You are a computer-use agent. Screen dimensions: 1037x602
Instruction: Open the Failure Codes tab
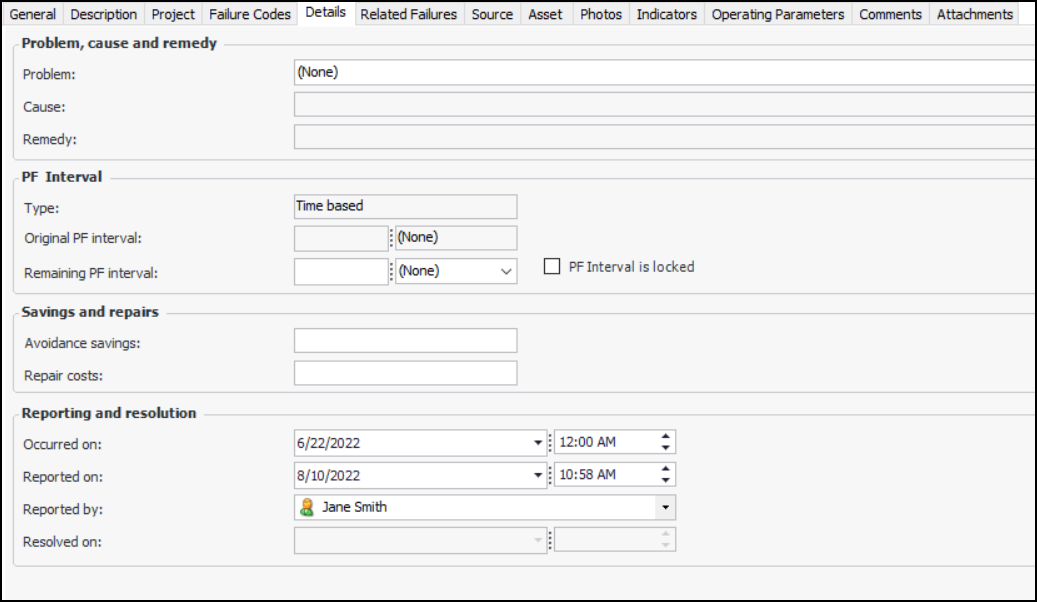coord(249,15)
